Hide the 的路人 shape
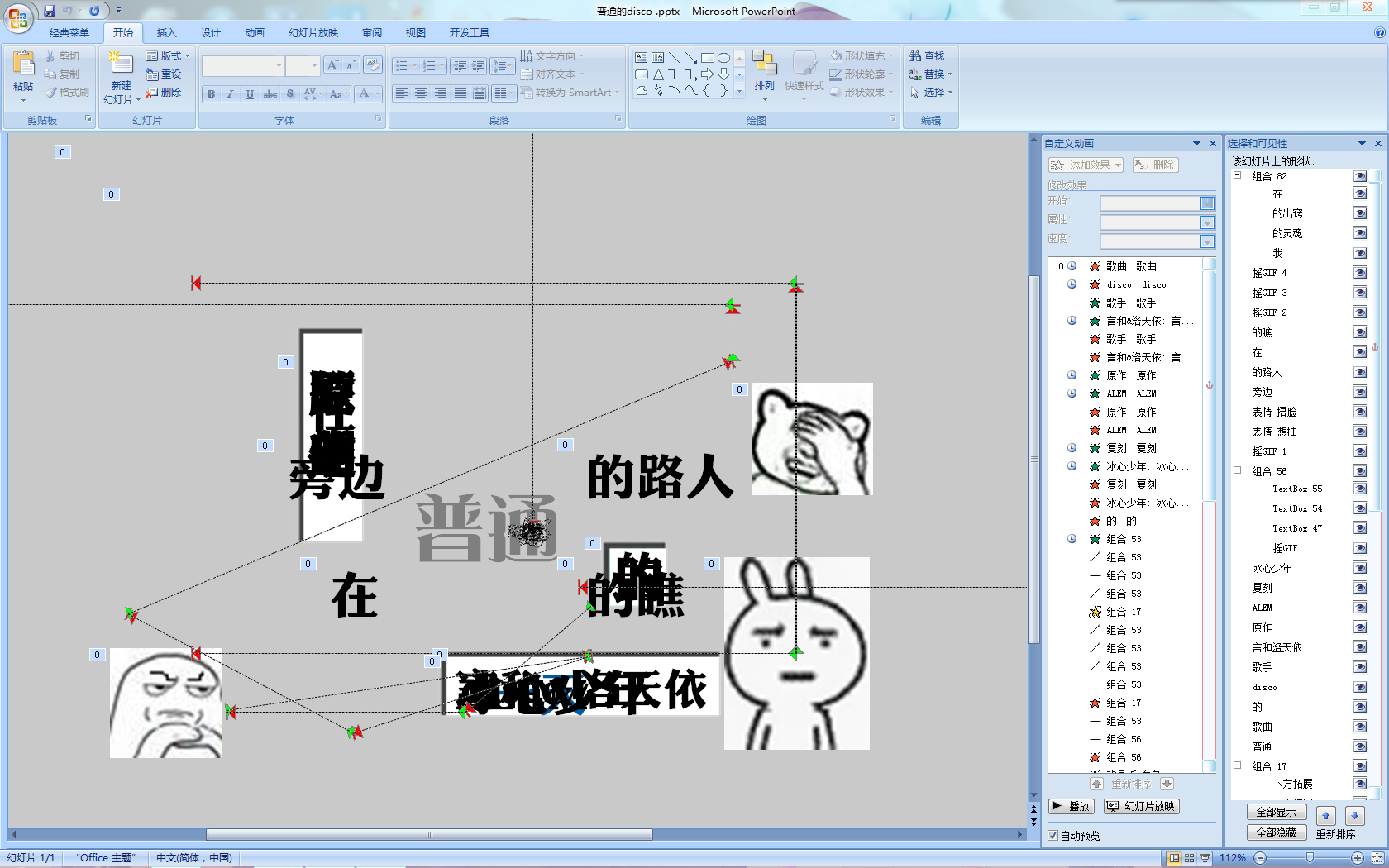Image resolution: width=1389 pixels, height=868 pixels. pyautogui.click(x=1359, y=372)
